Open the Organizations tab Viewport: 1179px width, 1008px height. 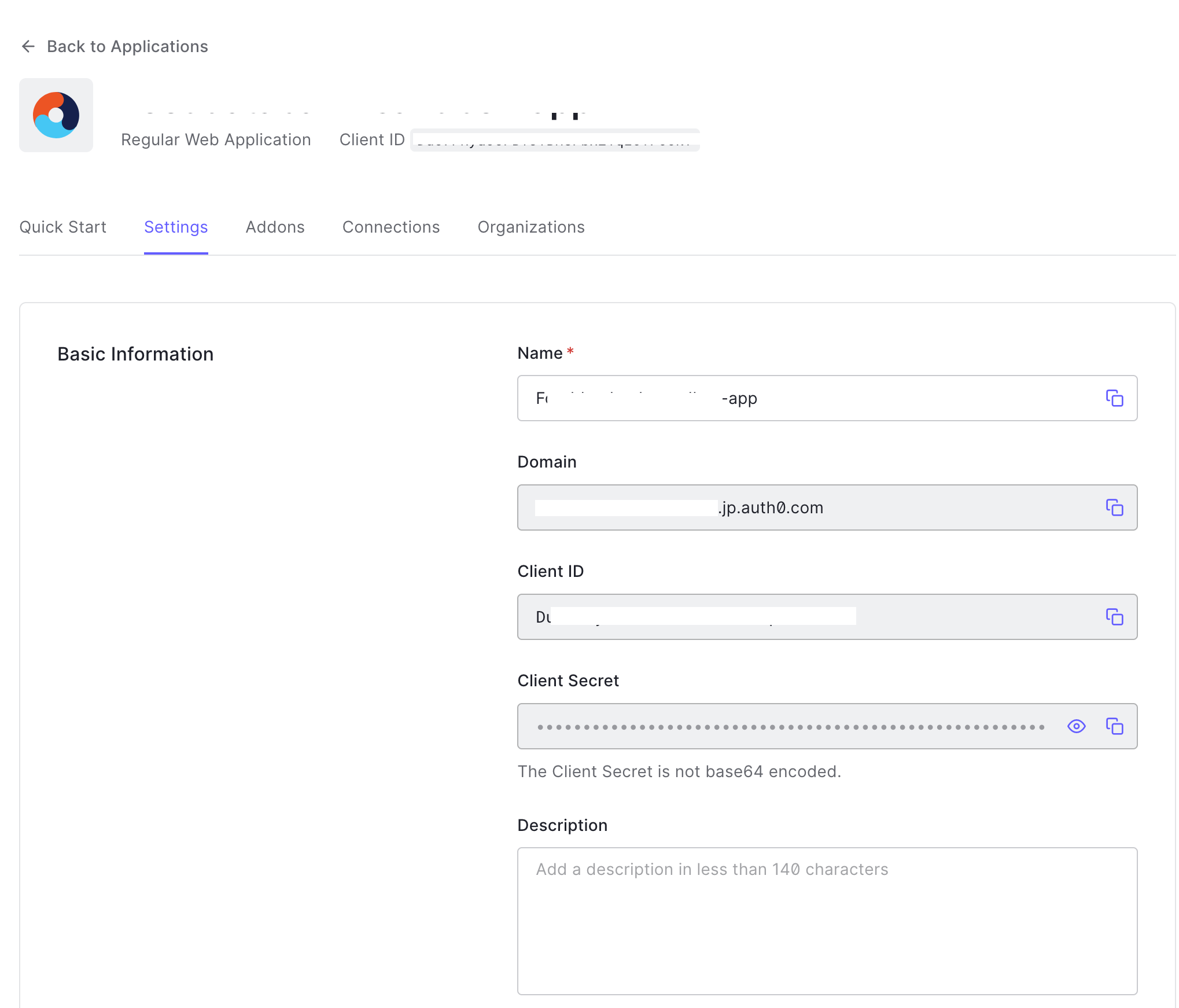coord(531,227)
